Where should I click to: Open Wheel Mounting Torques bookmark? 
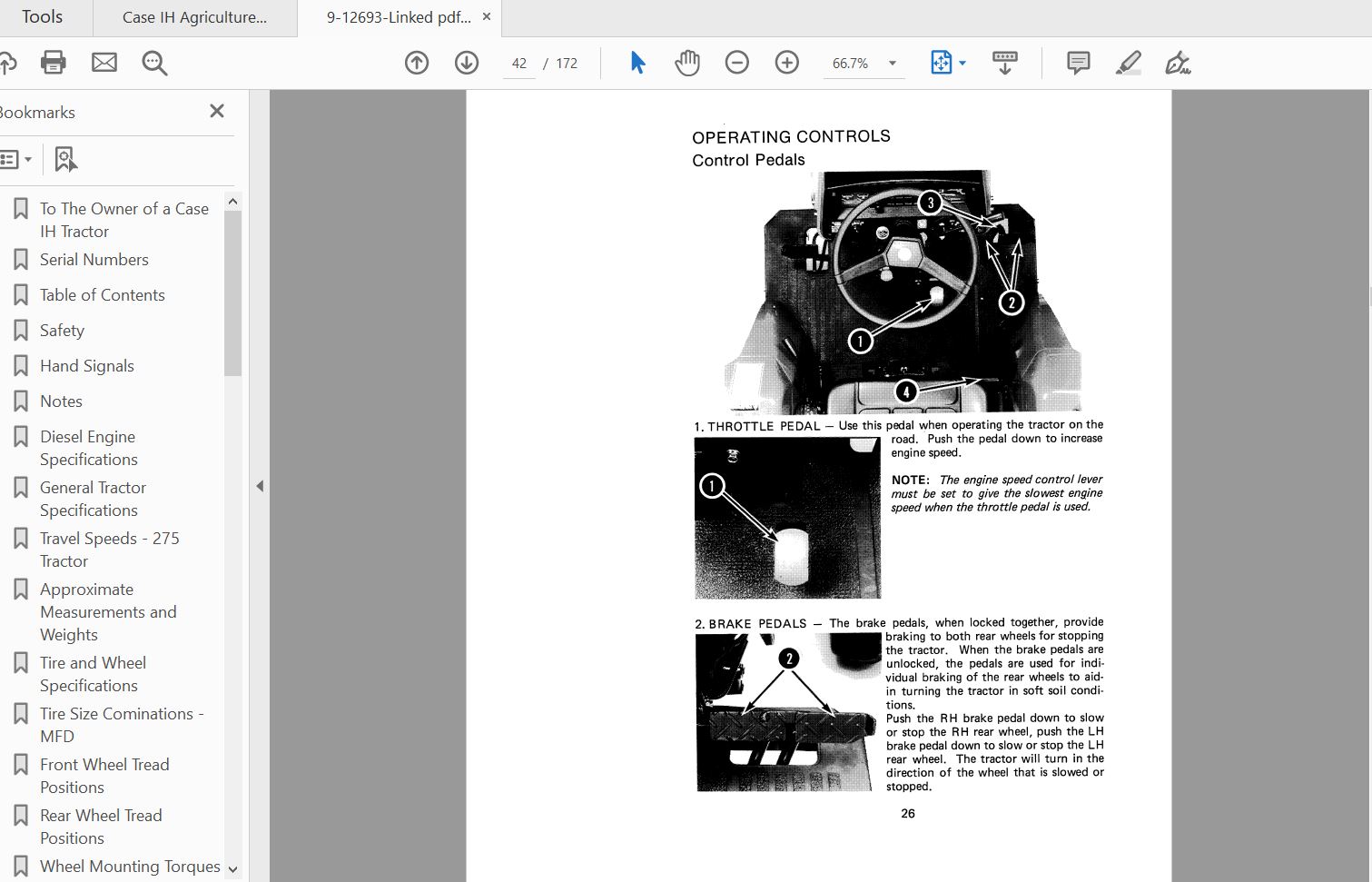130,867
